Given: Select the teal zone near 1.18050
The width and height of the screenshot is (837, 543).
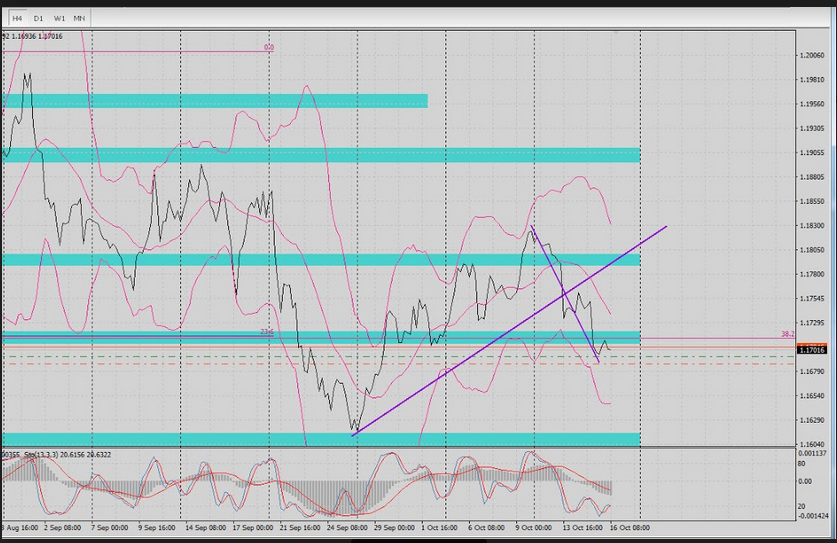Looking at the screenshot, I should 320,260.
